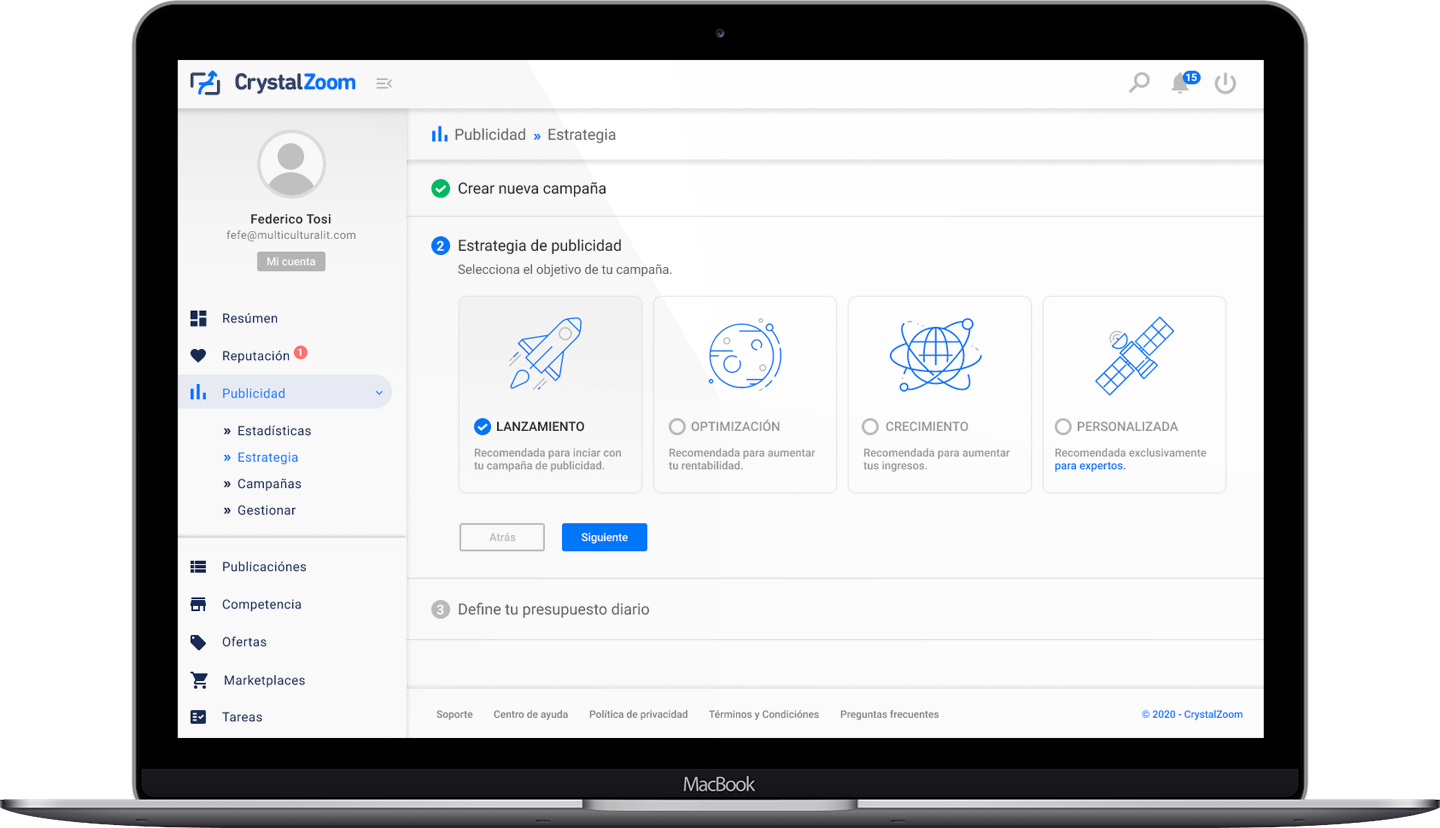
Task: Click the power logout icon
Action: coord(1225,84)
